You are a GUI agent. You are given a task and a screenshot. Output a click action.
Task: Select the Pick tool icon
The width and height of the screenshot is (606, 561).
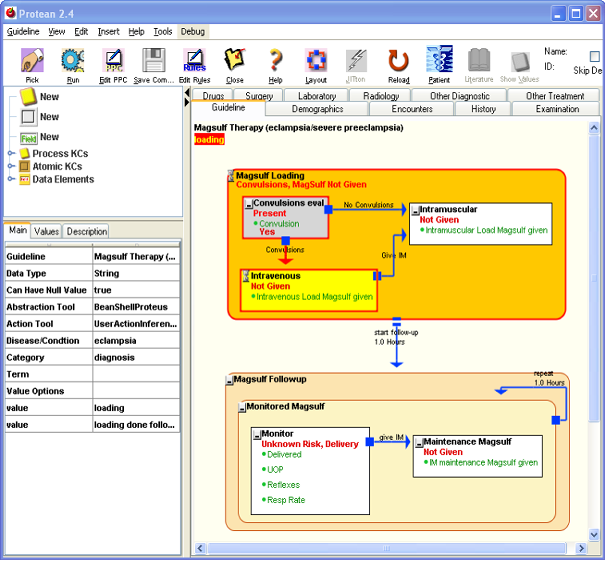pos(32,62)
